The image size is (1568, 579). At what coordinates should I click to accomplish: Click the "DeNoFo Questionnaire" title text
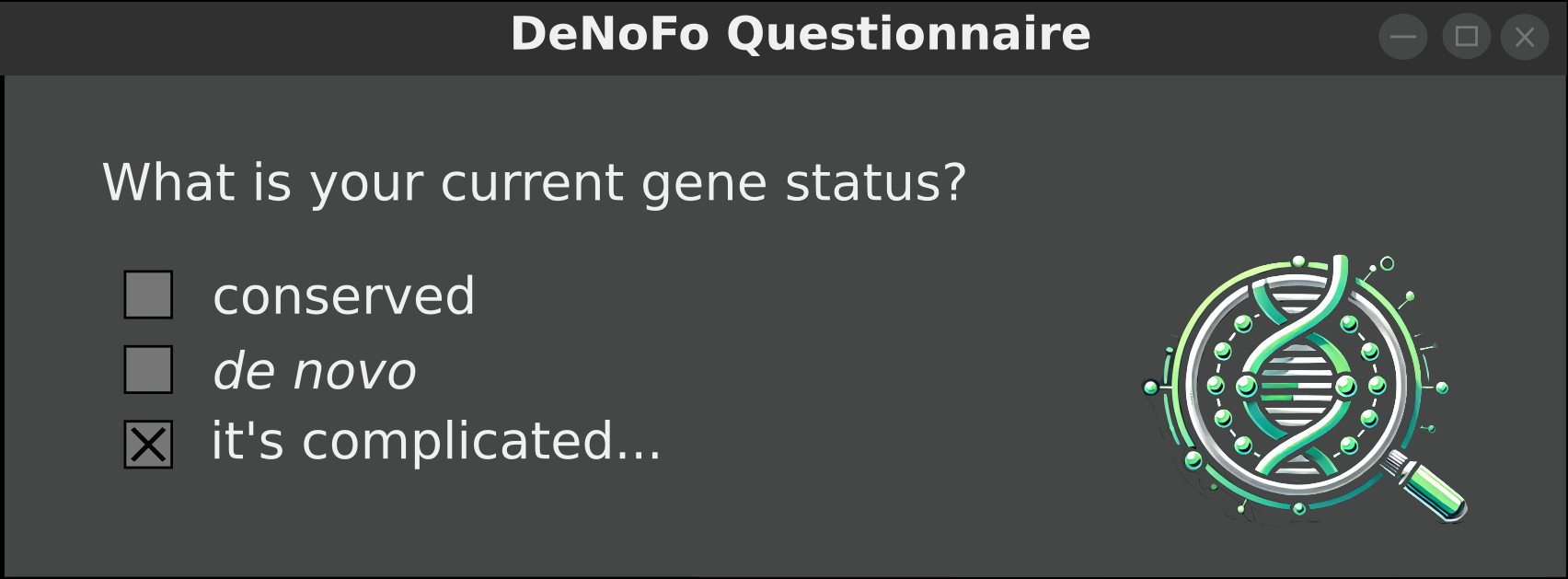801,35
